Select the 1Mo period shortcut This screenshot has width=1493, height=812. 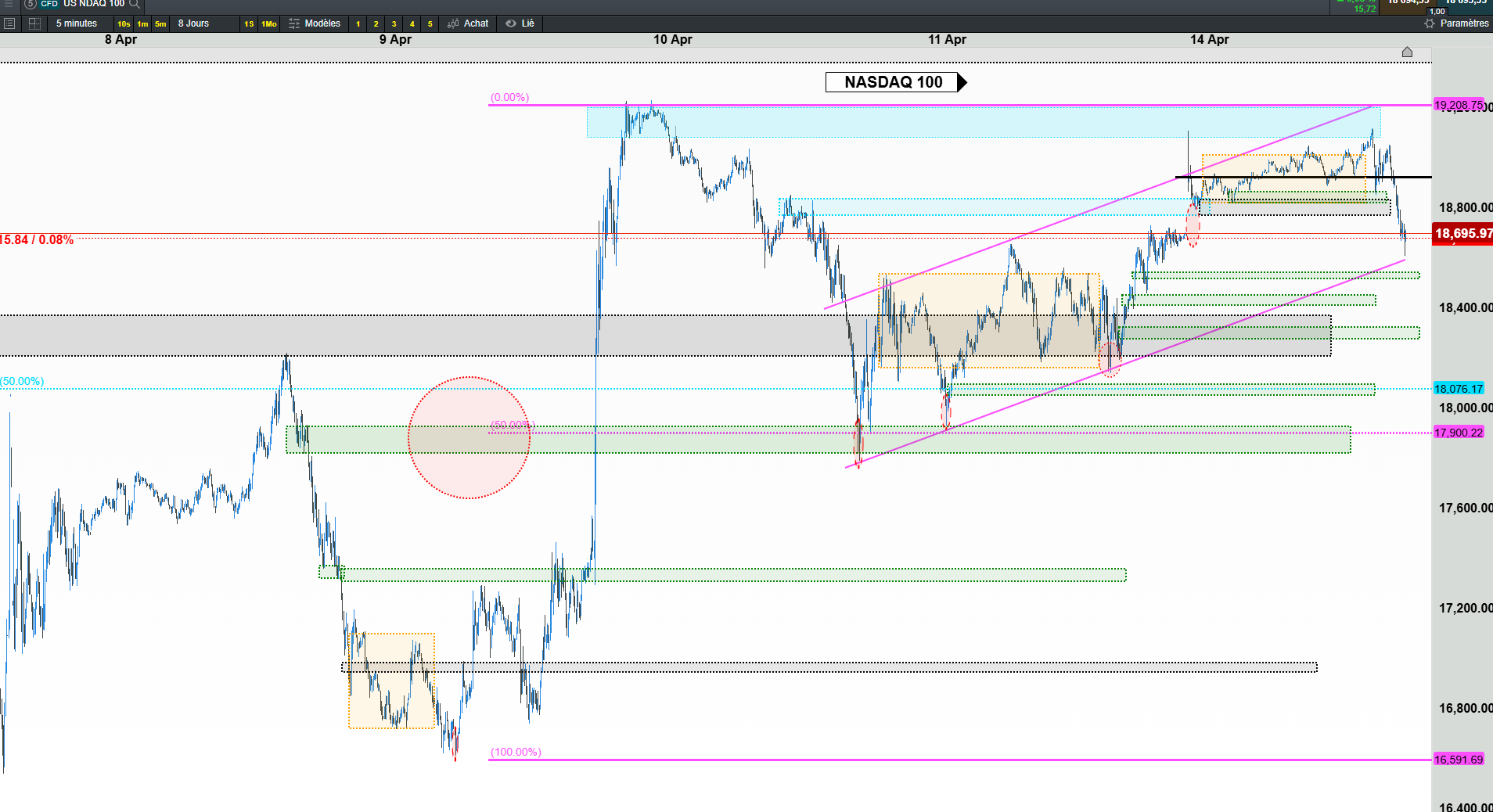(269, 23)
